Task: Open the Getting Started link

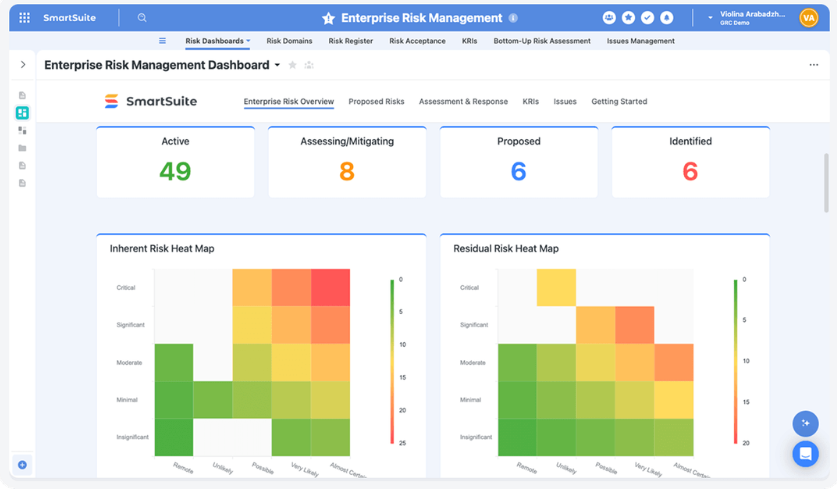Action: point(619,101)
